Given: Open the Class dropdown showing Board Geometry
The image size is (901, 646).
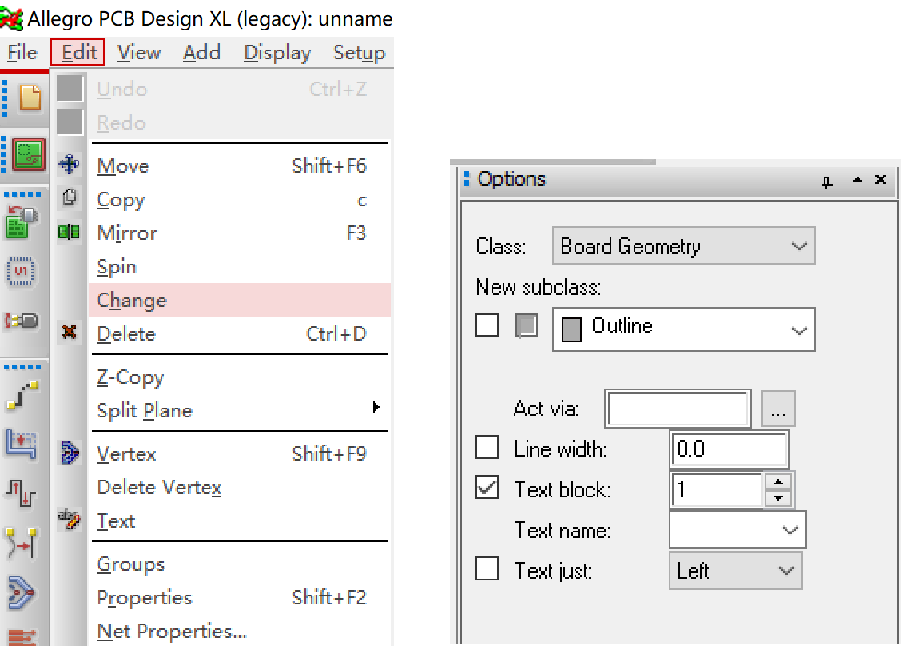Looking at the screenshot, I should 683,246.
